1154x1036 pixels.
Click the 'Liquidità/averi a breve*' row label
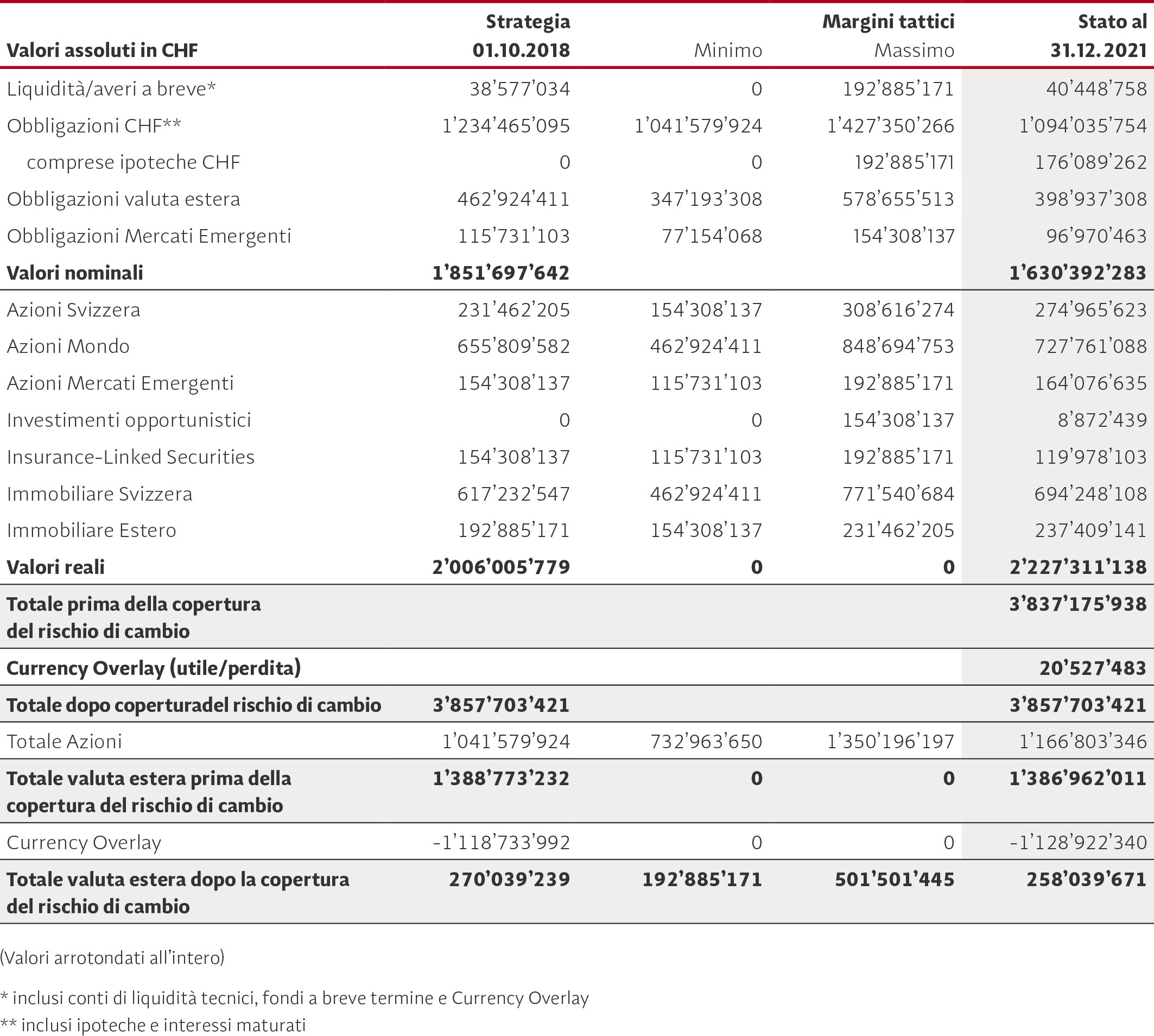[111, 90]
